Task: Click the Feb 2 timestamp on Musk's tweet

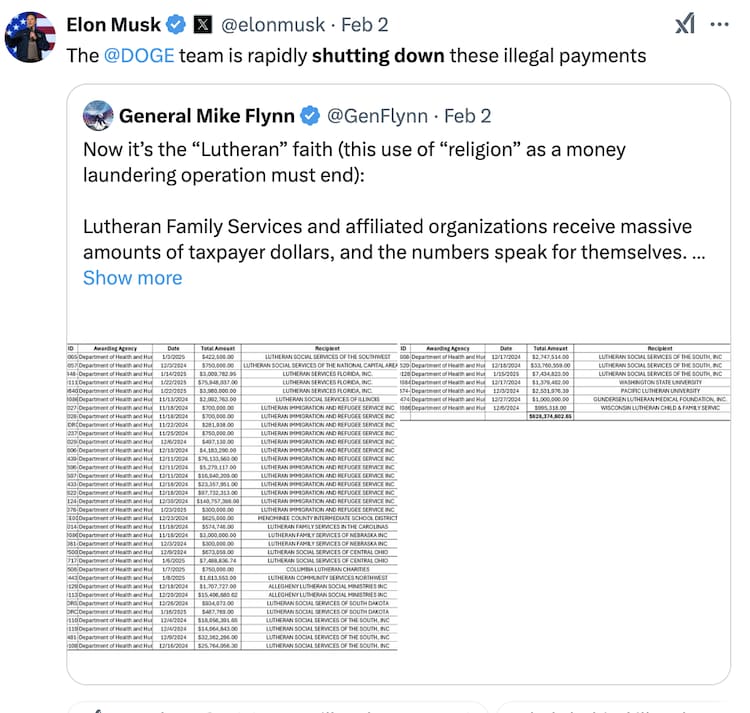Action: coord(364,25)
